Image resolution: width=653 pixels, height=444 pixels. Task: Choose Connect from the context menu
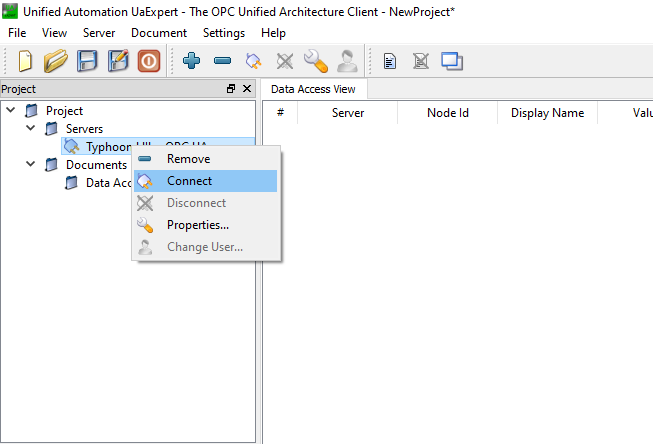189,181
